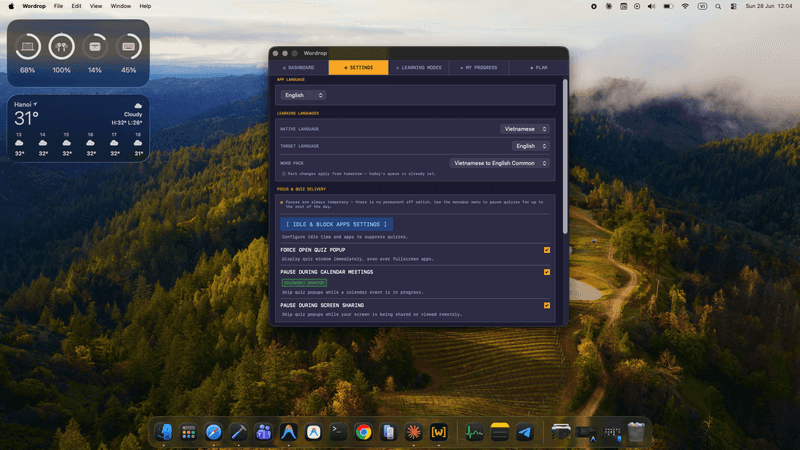Click the 'Pack changes apply from tomorrow' note
The height and width of the screenshot is (450, 800).
point(361,174)
